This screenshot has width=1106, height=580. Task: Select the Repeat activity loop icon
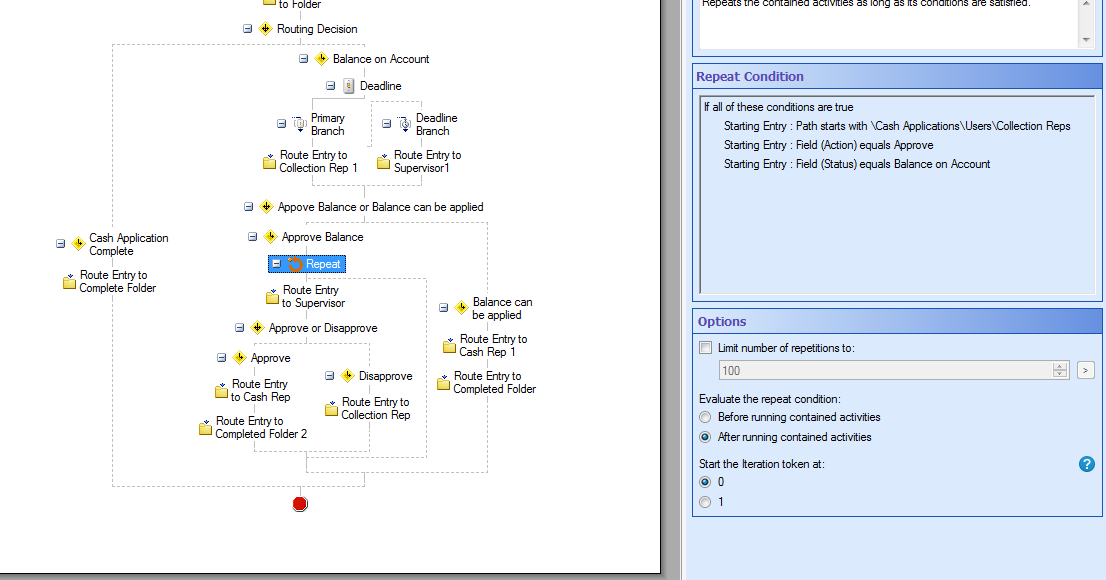[x=295, y=264]
